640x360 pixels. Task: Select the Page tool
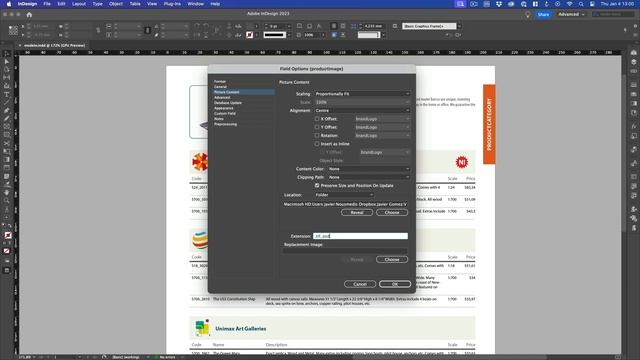pyautogui.click(x=7, y=69)
